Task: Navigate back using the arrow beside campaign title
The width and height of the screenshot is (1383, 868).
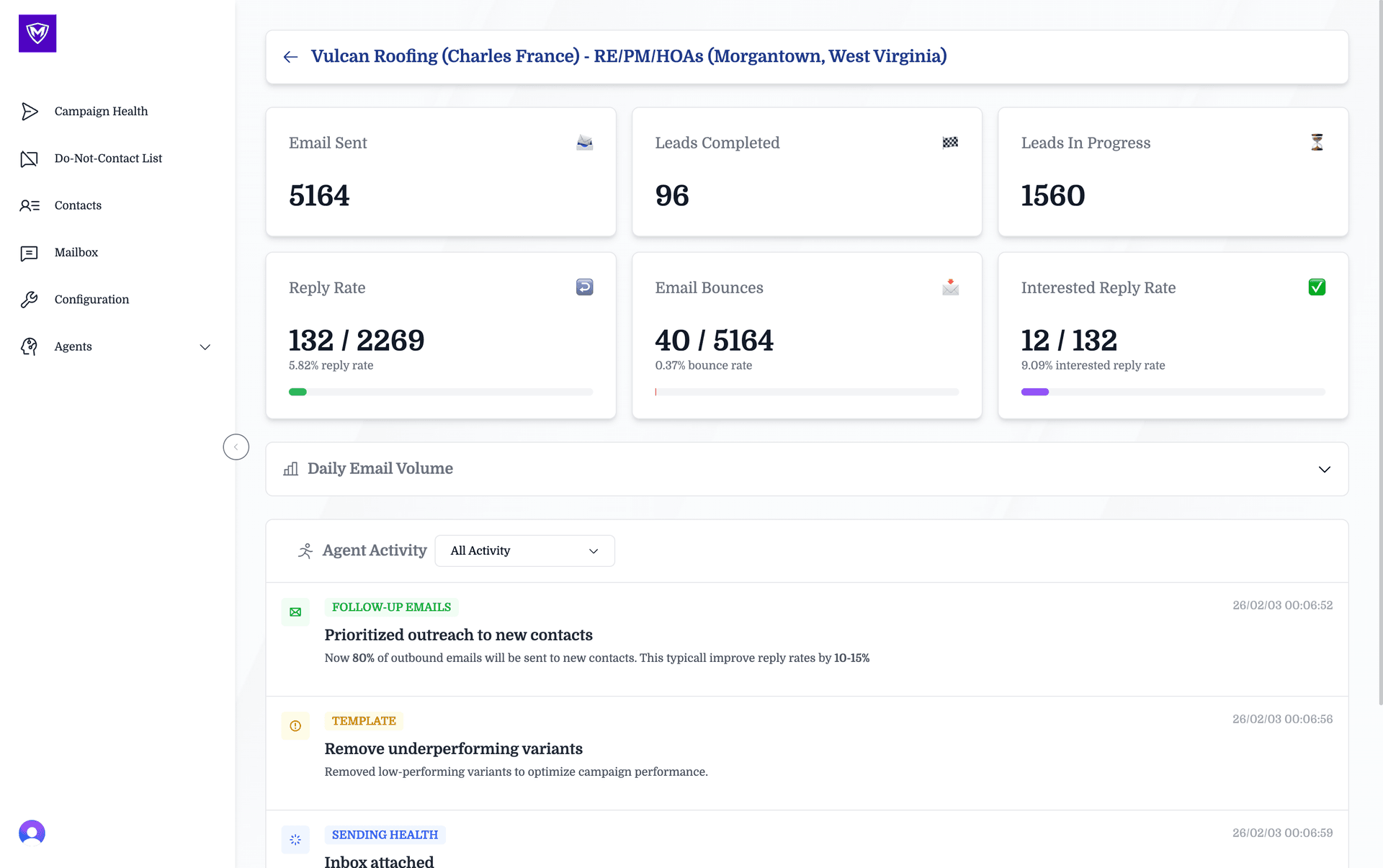Action: [290, 56]
